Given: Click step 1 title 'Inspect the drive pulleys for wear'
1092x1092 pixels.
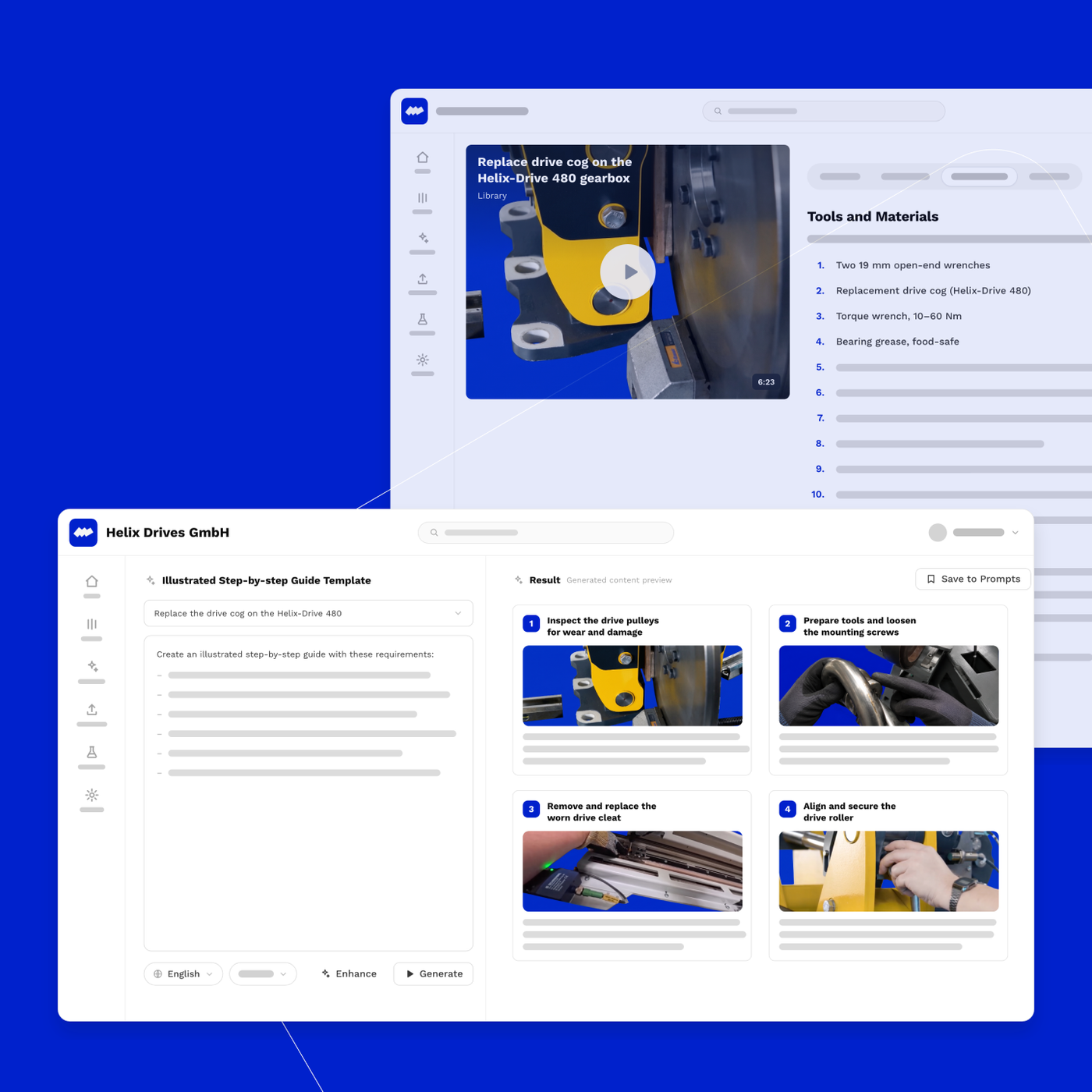Looking at the screenshot, I should (603, 626).
